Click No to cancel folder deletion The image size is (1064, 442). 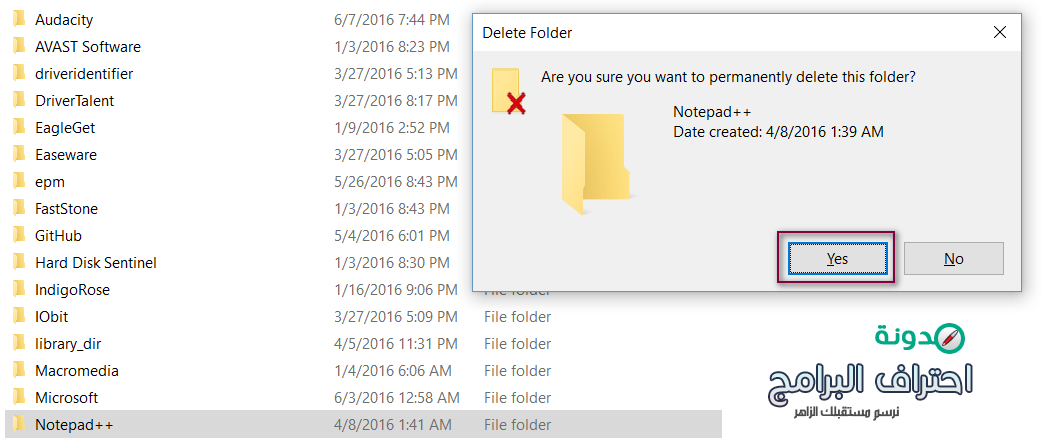point(953,259)
